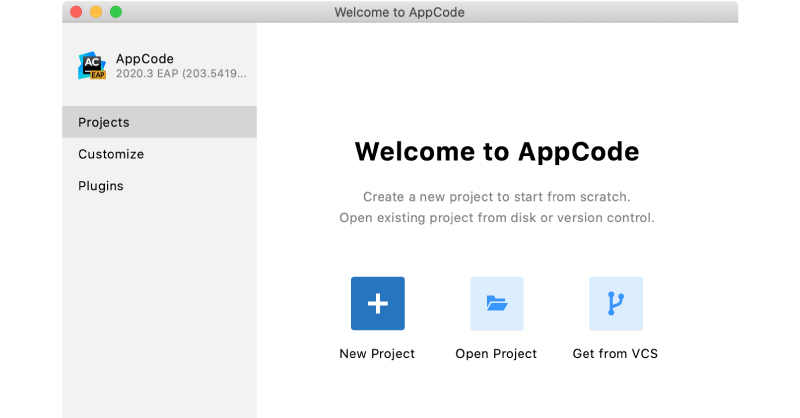Click the New Project plus icon

(378, 304)
